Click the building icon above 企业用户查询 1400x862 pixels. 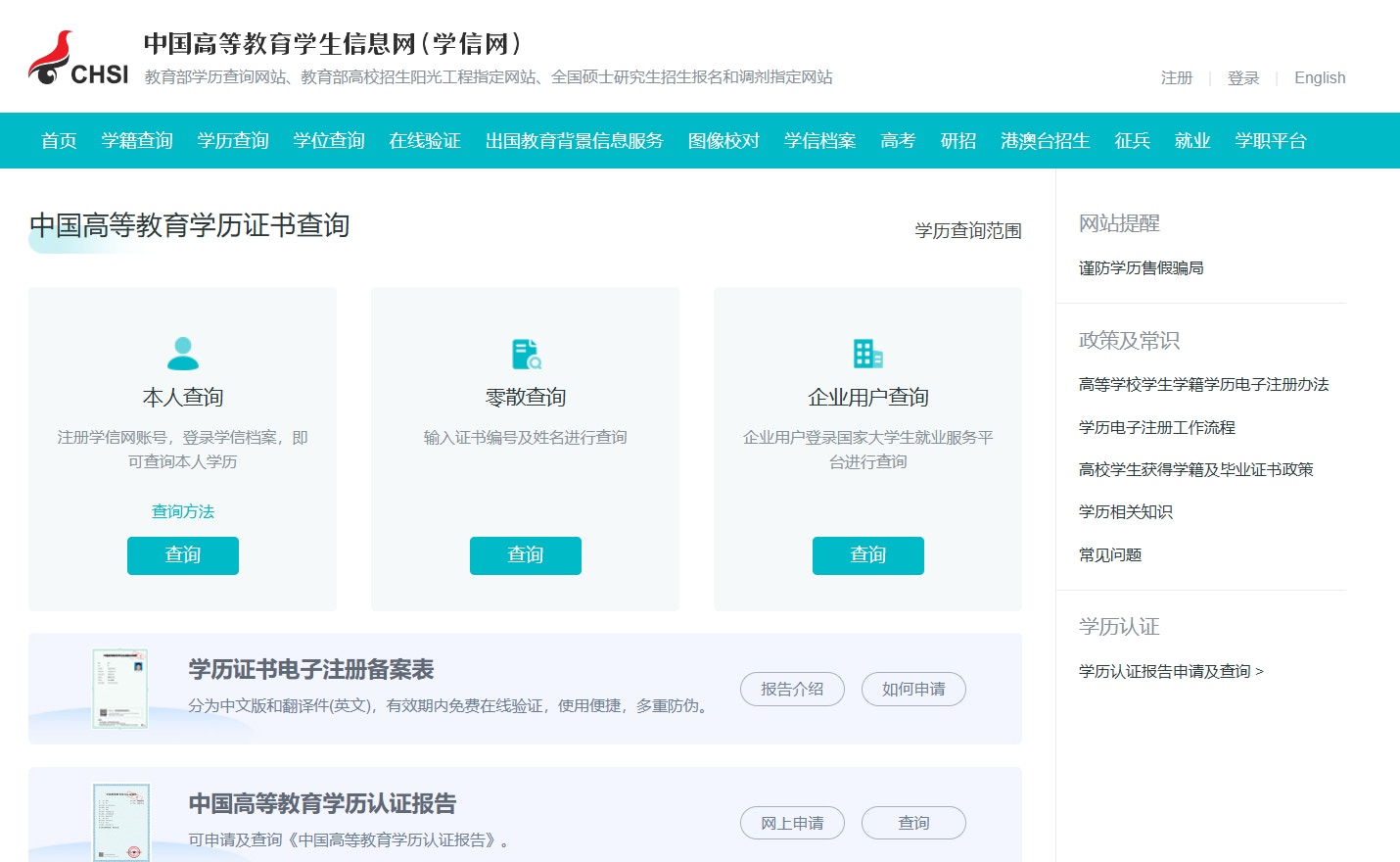click(867, 354)
